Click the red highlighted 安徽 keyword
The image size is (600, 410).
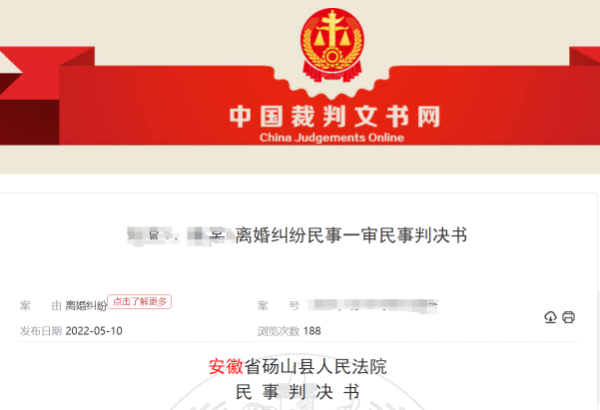[226, 366]
